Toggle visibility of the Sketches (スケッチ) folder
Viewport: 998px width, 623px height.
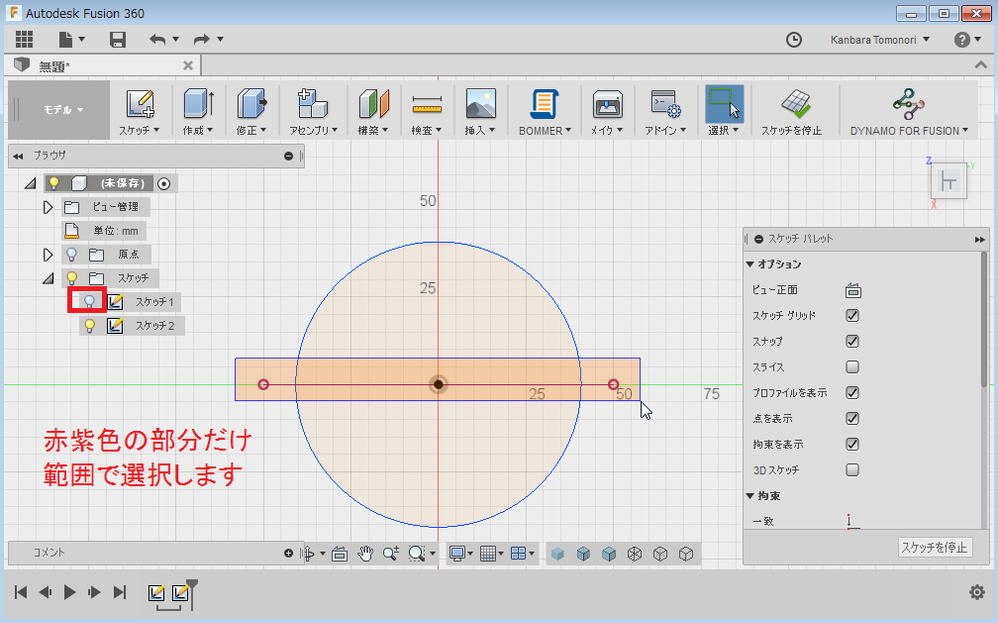point(71,278)
